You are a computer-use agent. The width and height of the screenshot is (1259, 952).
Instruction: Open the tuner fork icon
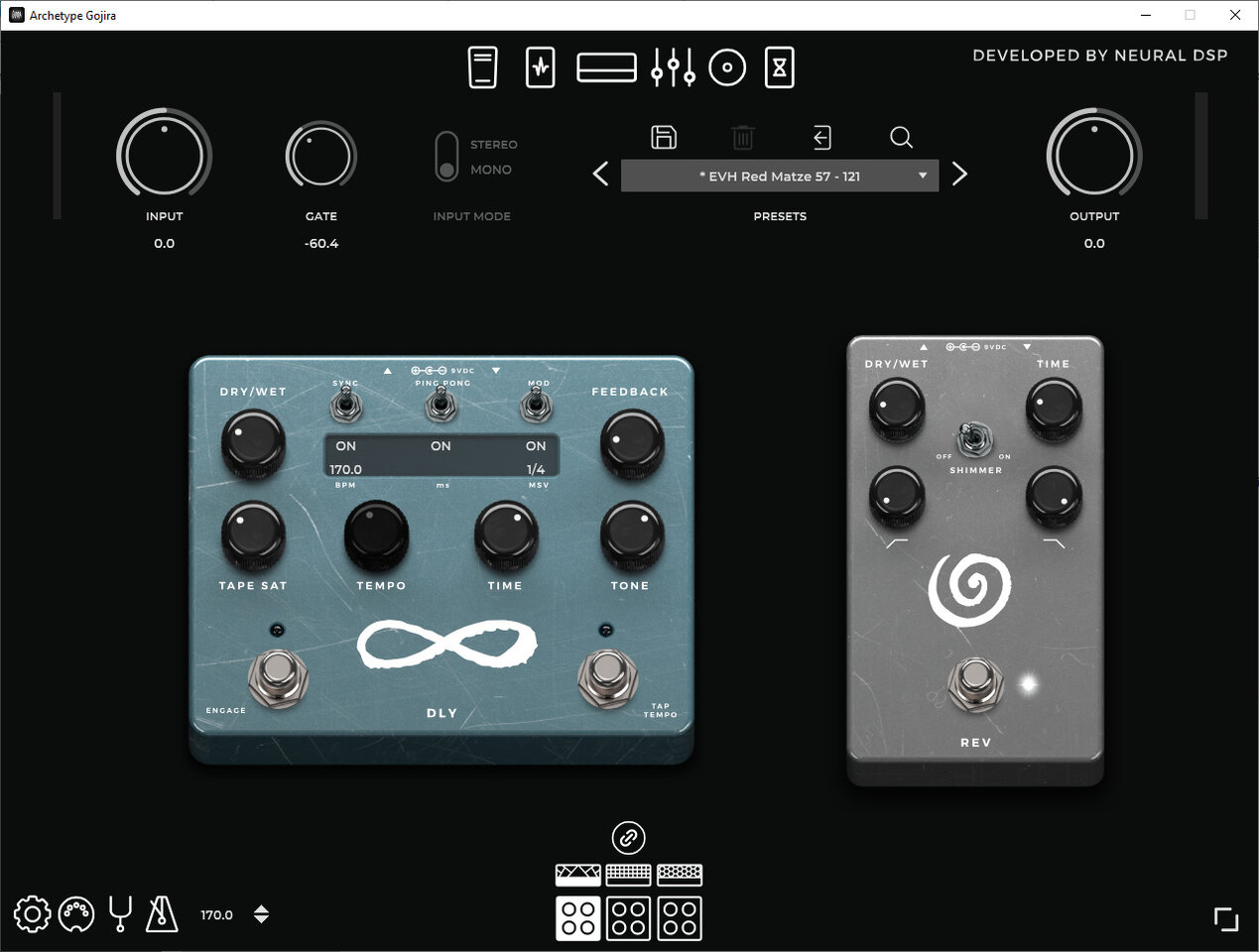coord(120,913)
